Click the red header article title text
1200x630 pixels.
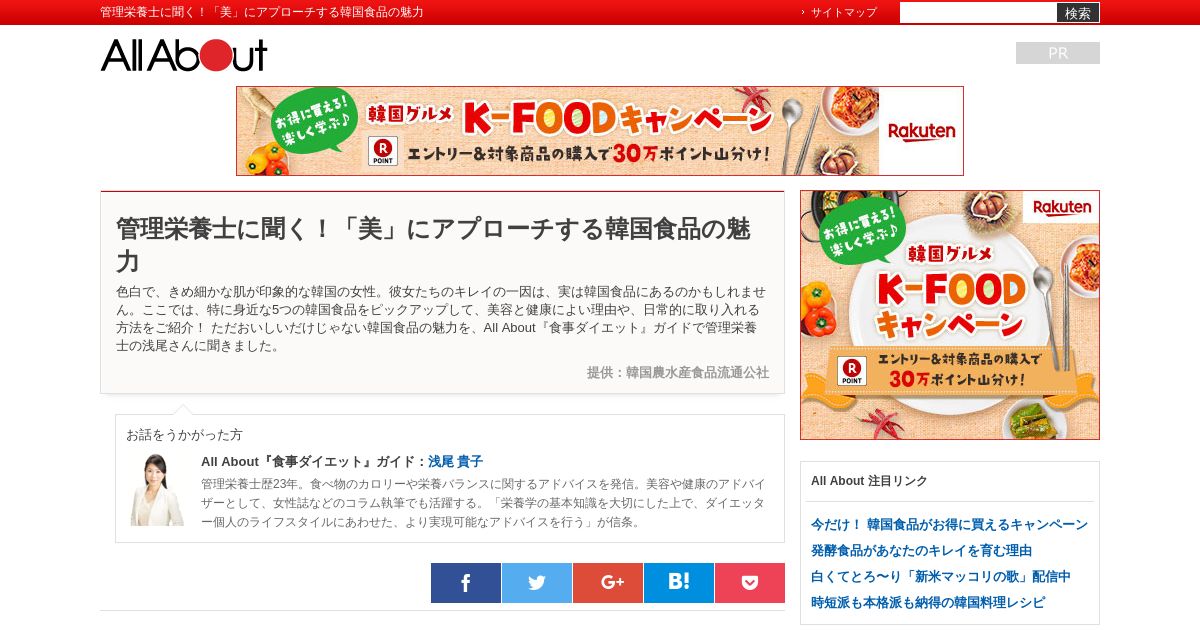(x=262, y=12)
